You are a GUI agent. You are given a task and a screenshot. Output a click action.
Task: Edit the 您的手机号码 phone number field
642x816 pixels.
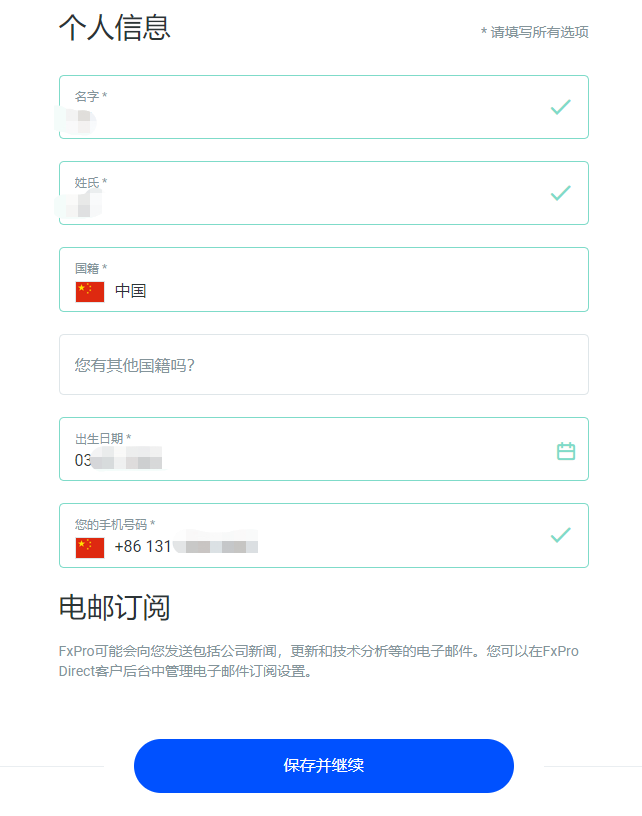(324, 535)
